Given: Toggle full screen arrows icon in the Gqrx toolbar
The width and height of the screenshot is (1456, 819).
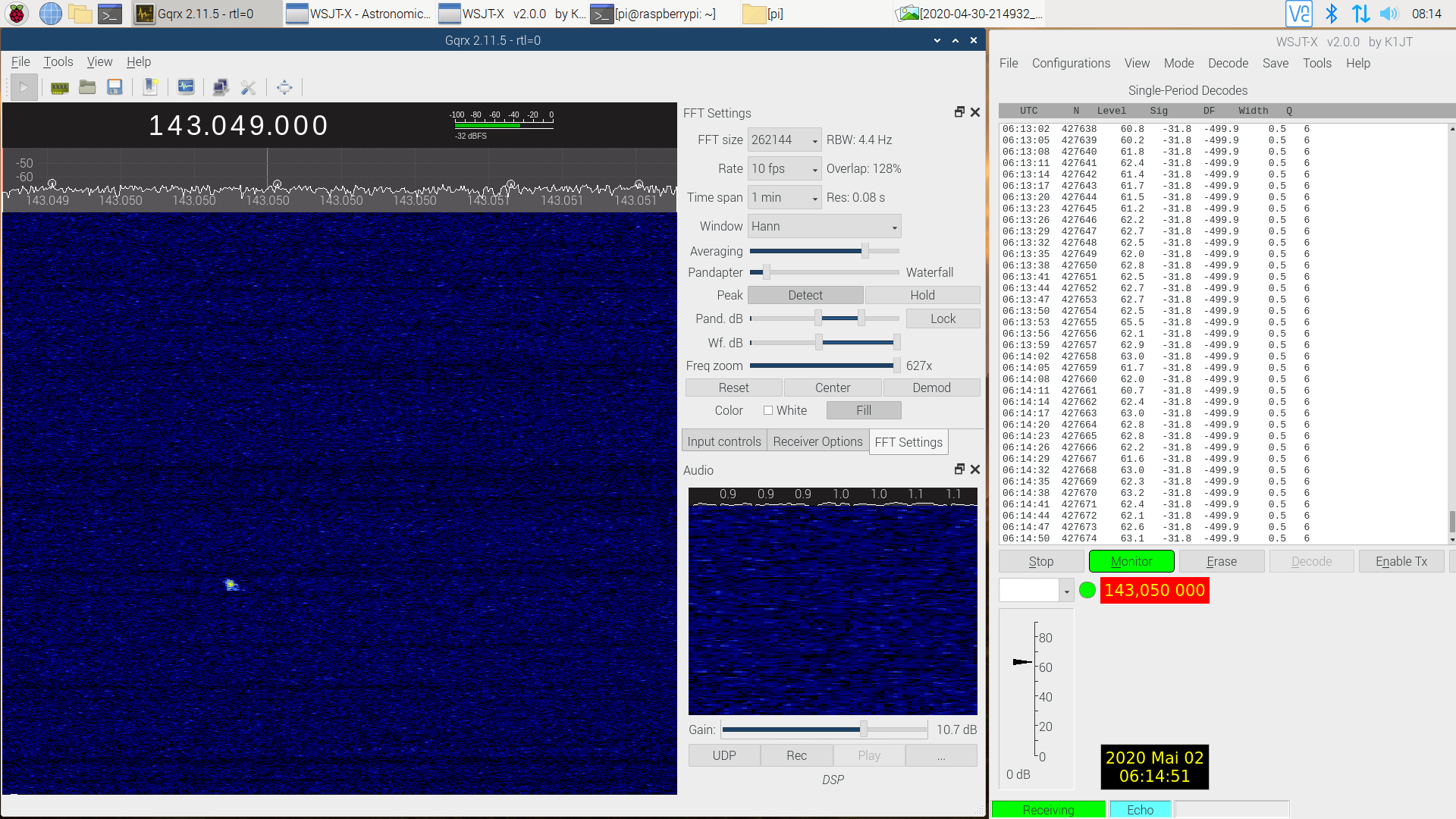Looking at the screenshot, I should [x=284, y=87].
